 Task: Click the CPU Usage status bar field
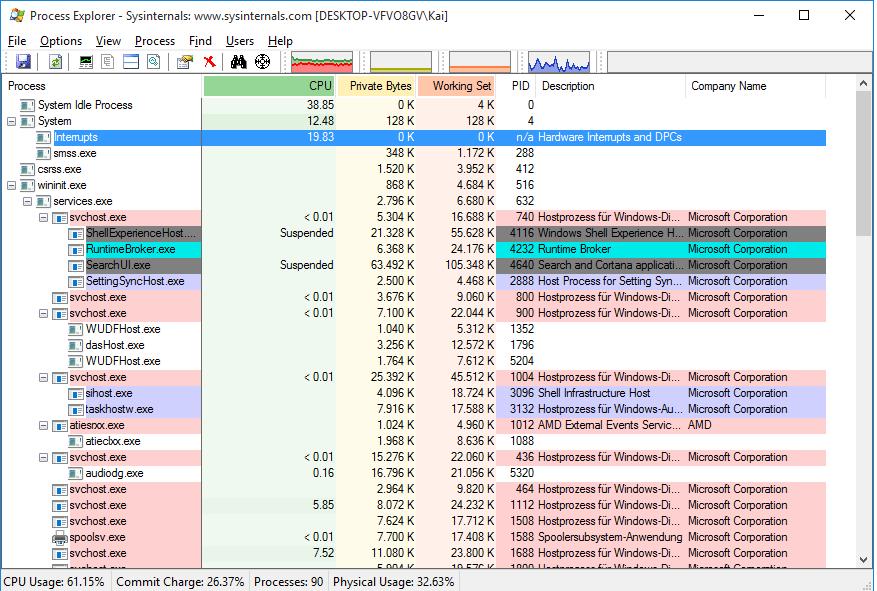pyautogui.click(x=55, y=582)
